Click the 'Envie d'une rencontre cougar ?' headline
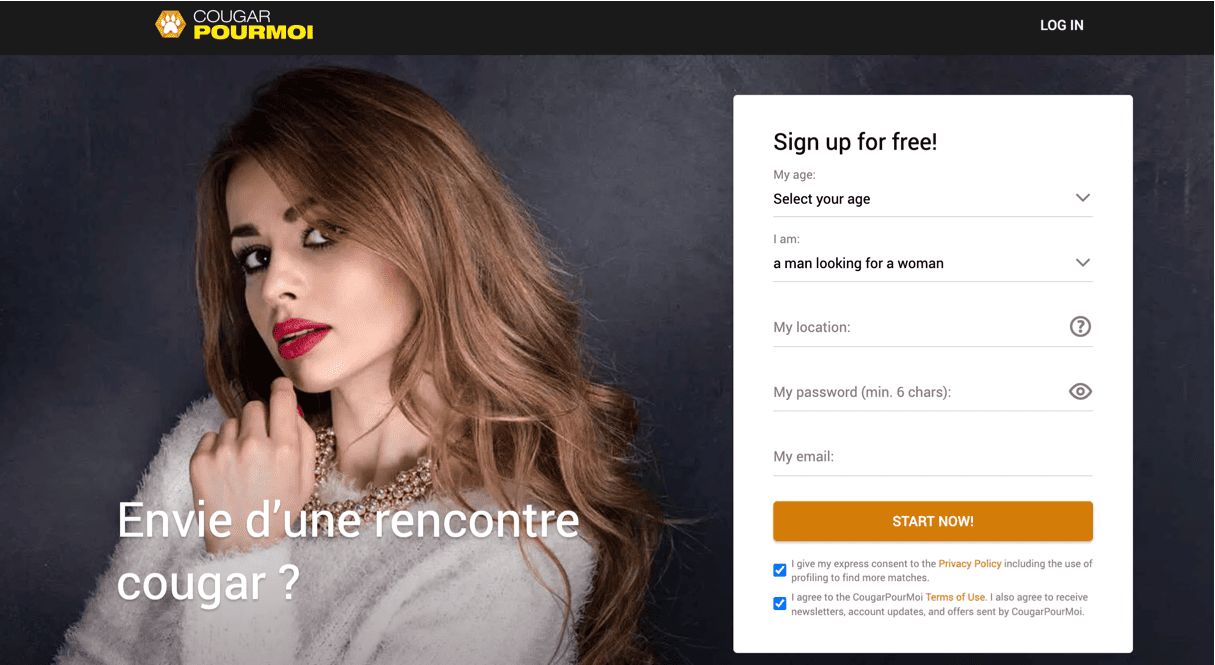Viewport: 1215px width, 665px height. pos(348,551)
